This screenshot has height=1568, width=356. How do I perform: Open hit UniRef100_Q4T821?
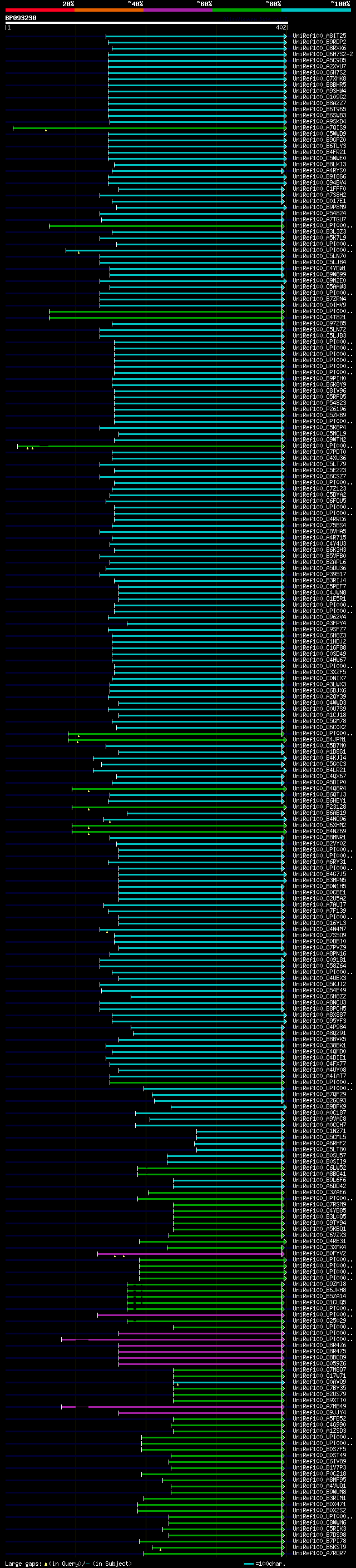(x=319, y=318)
